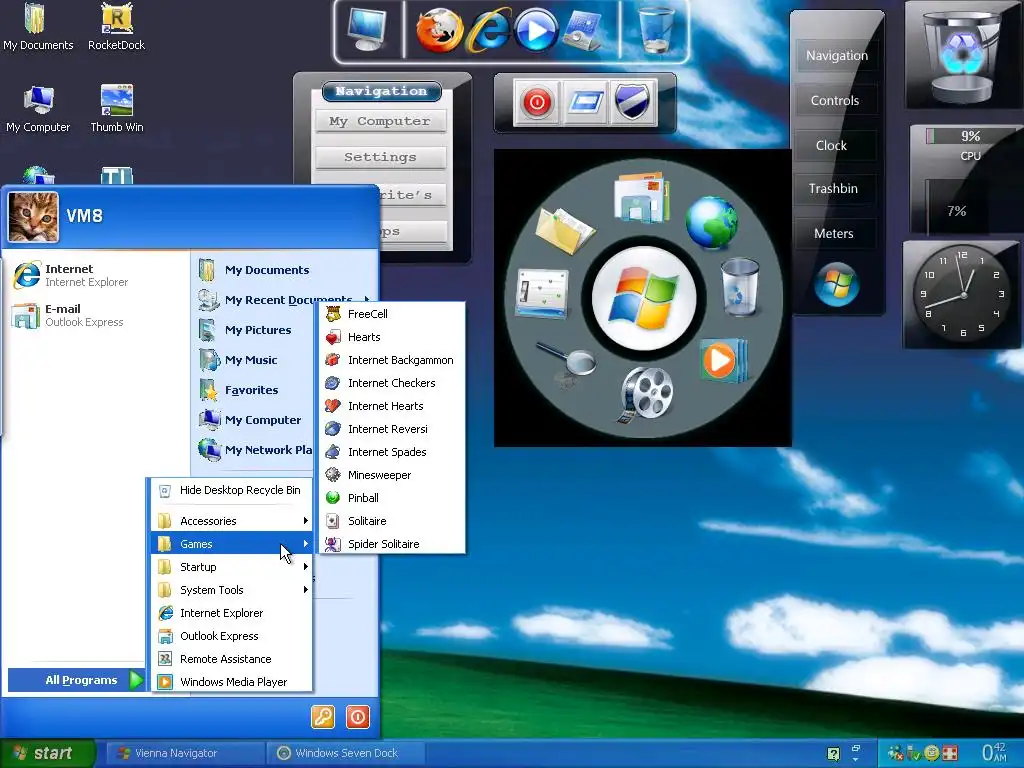Click the blue window icon beside power button

(585, 102)
